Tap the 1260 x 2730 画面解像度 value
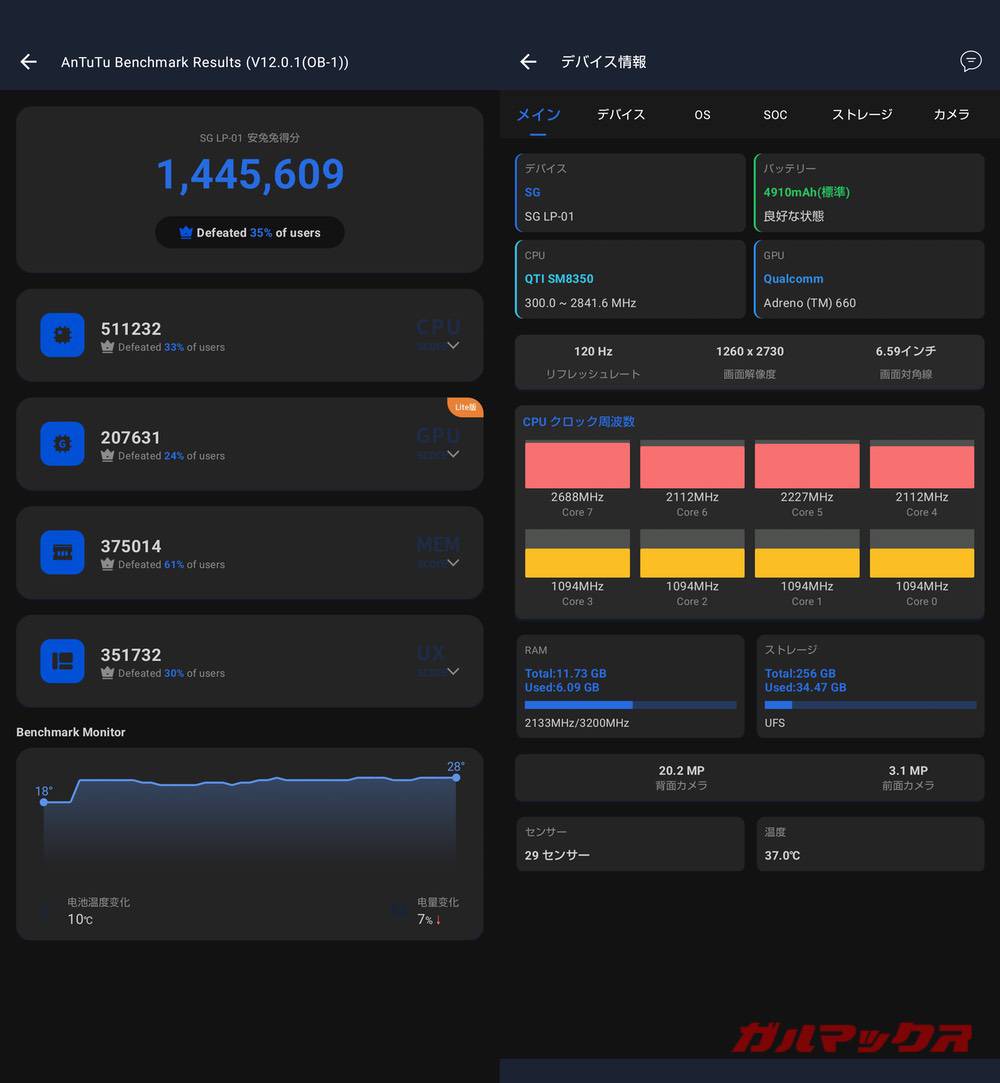Viewport: 1000px width, 1083px height. (749, 352)
